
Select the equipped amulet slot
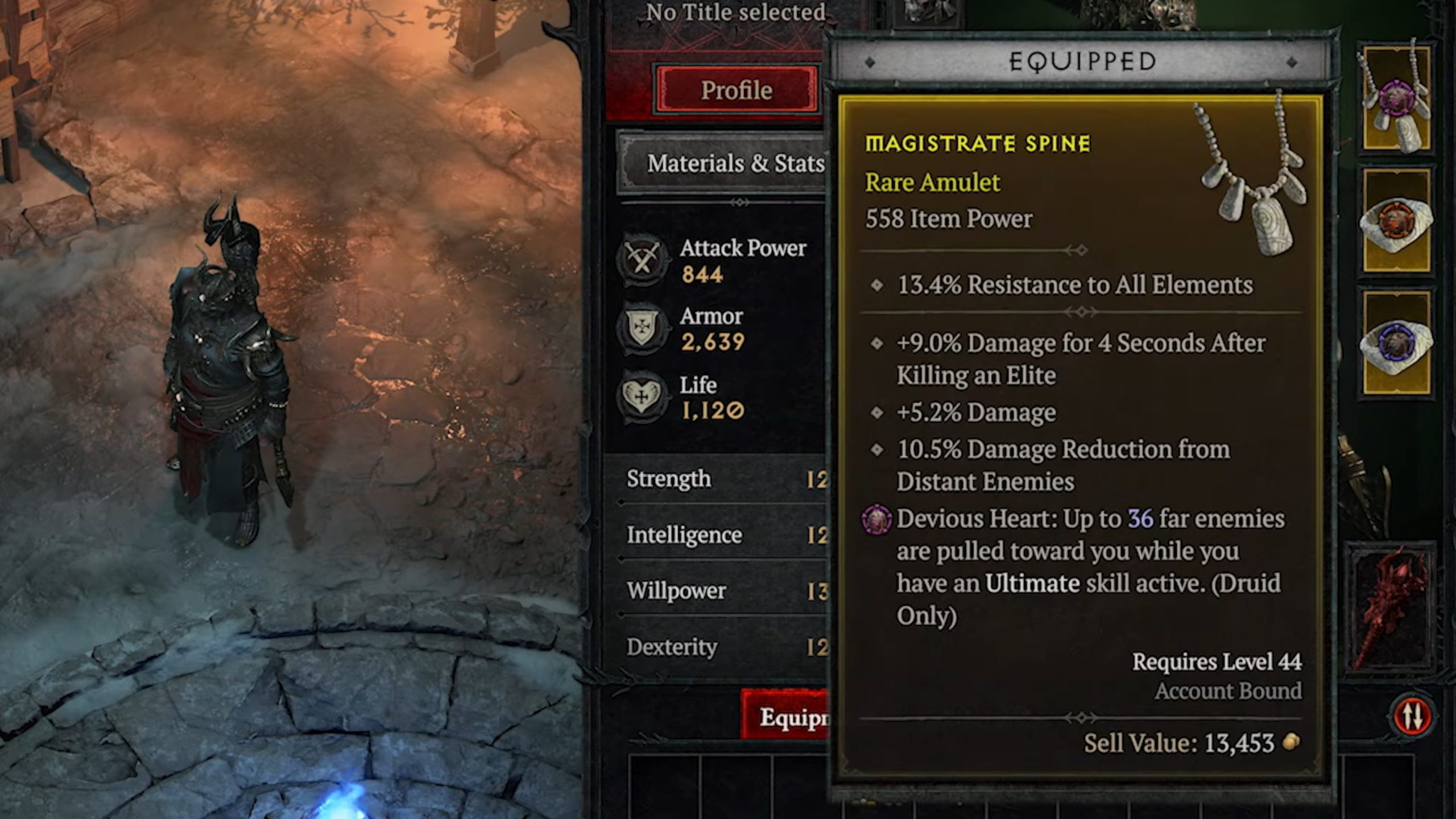(1397, 98)
